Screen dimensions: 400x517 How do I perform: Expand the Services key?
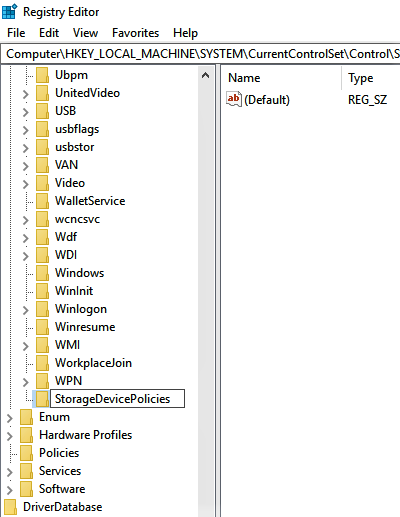[x=10, y=472]
